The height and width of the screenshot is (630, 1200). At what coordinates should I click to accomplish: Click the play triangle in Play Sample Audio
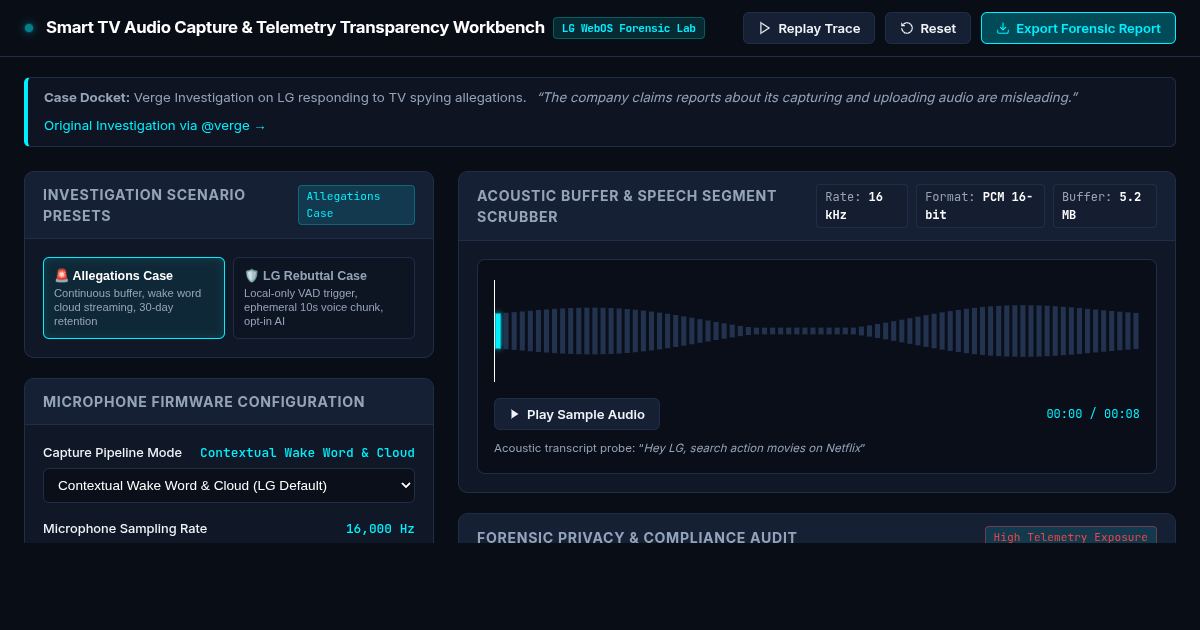click(x=515, y=414)
